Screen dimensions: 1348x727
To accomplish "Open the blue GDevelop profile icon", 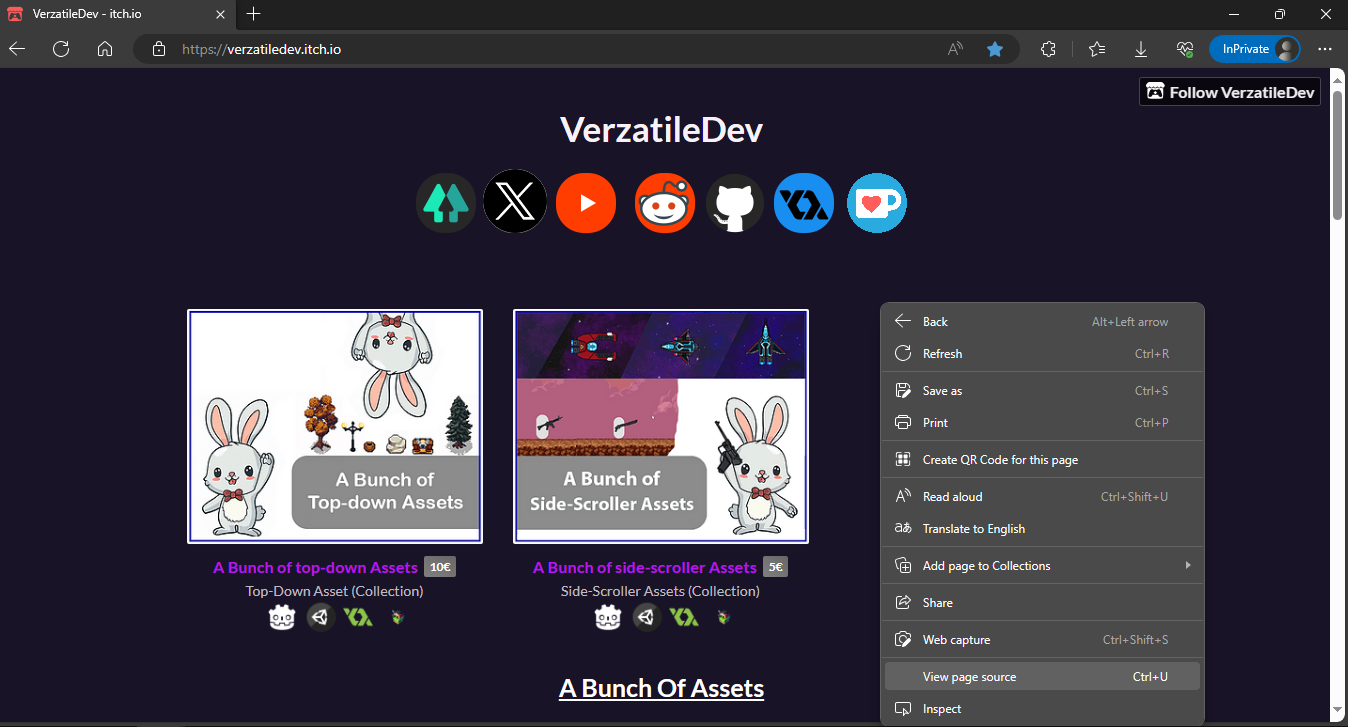I will [804, 203].
